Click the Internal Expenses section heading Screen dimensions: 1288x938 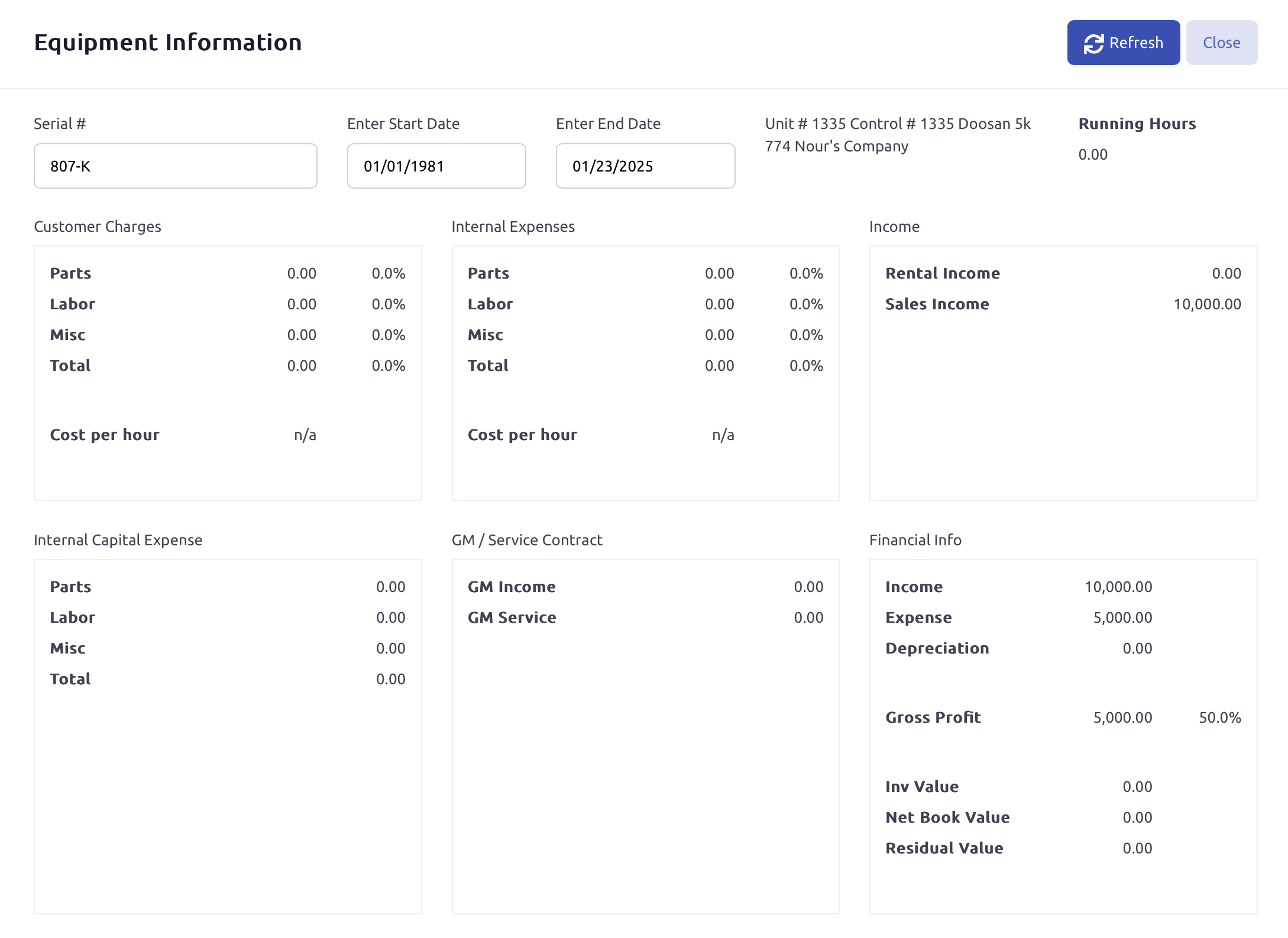point(513,227)
